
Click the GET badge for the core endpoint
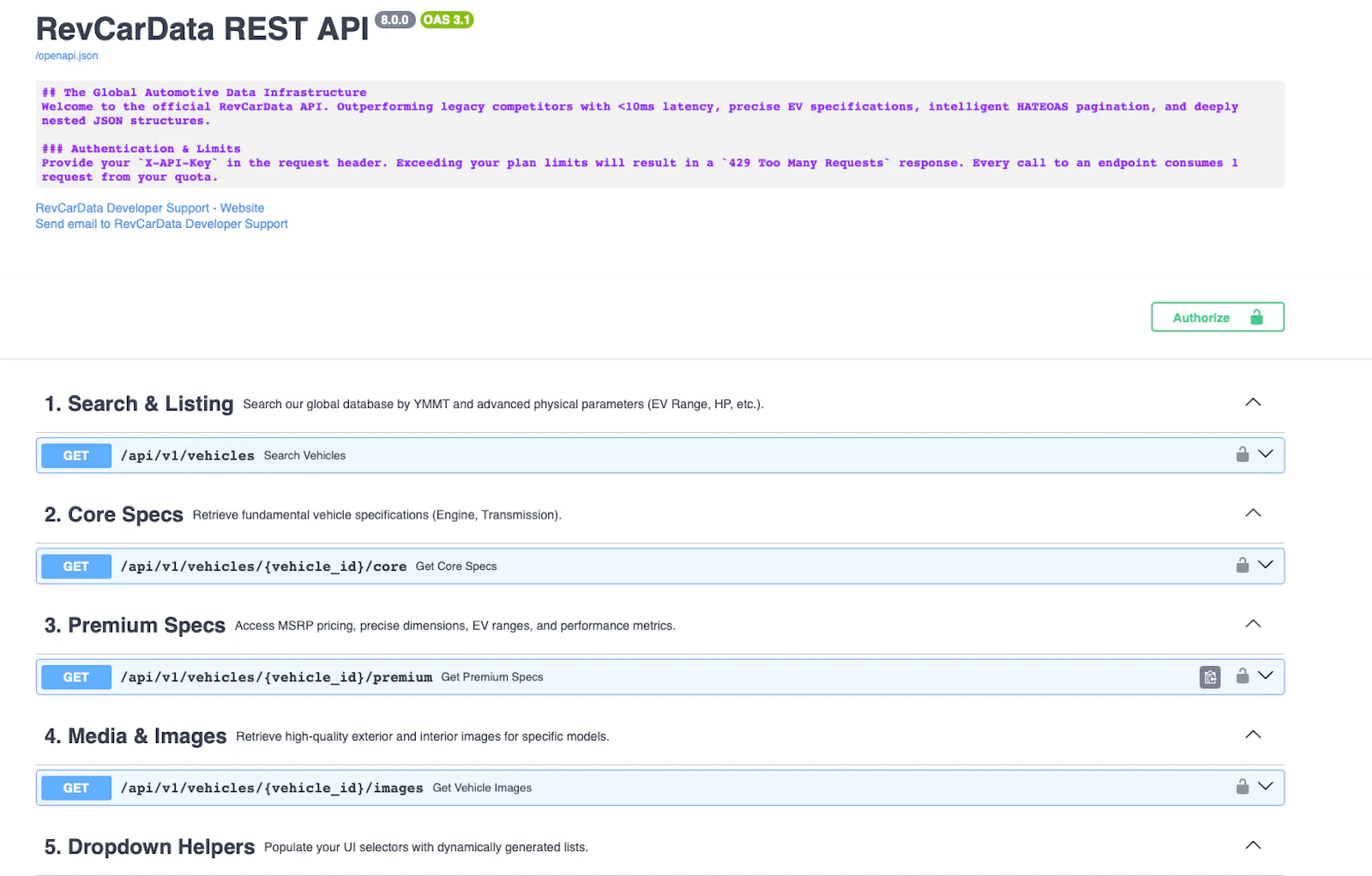click(76, 567)
